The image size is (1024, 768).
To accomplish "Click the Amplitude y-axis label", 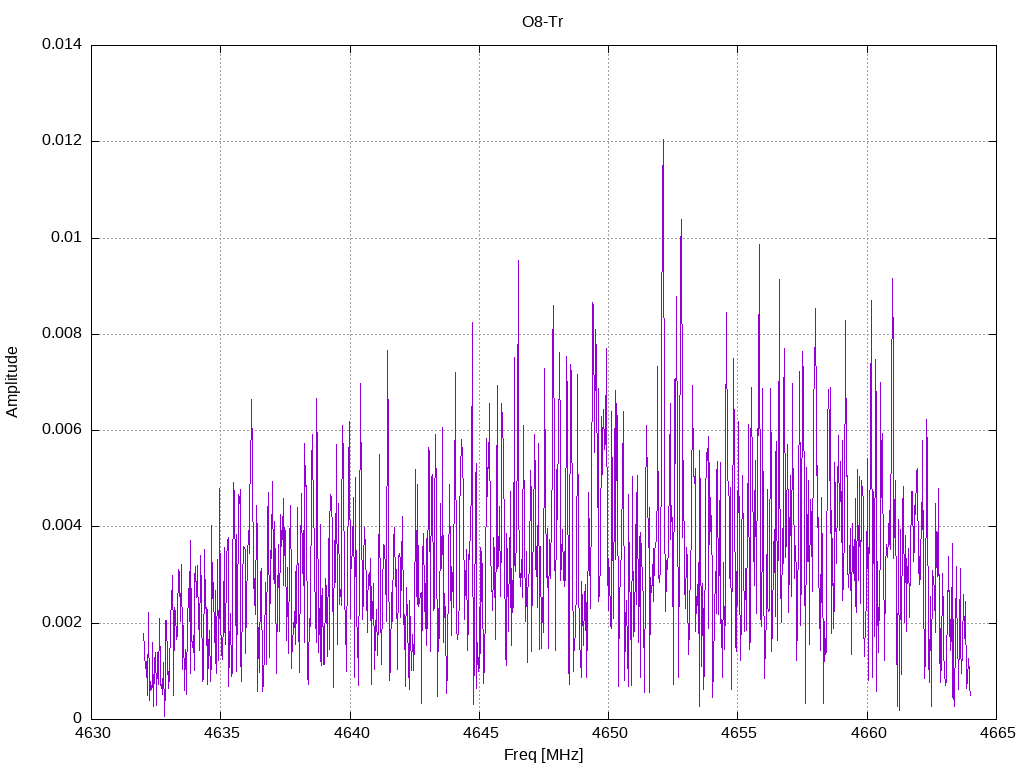I will pos(12,382).
